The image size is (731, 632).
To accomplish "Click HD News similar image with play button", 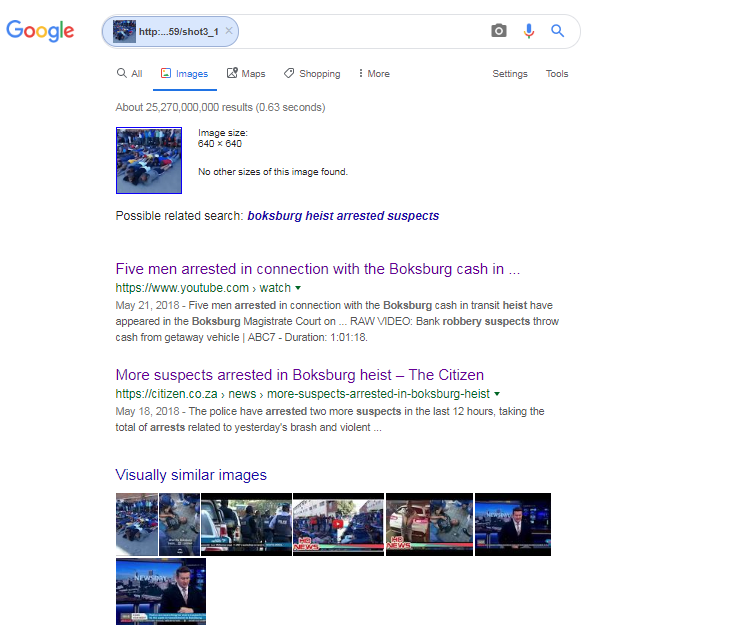I will (x=338, y=524).
